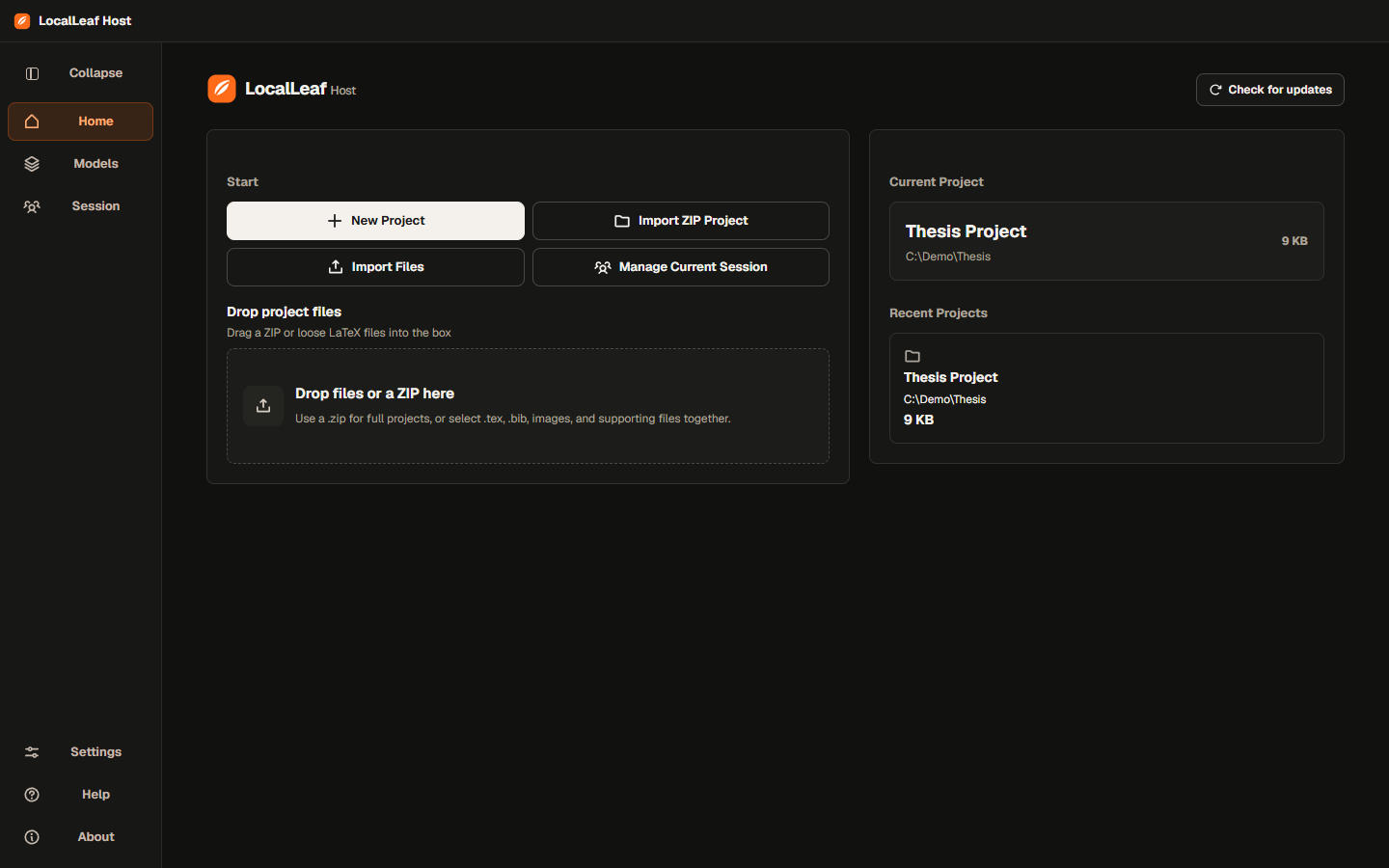Open the current project Thesis Project title
Screen dimensions: 1389x868
(966, 231)
